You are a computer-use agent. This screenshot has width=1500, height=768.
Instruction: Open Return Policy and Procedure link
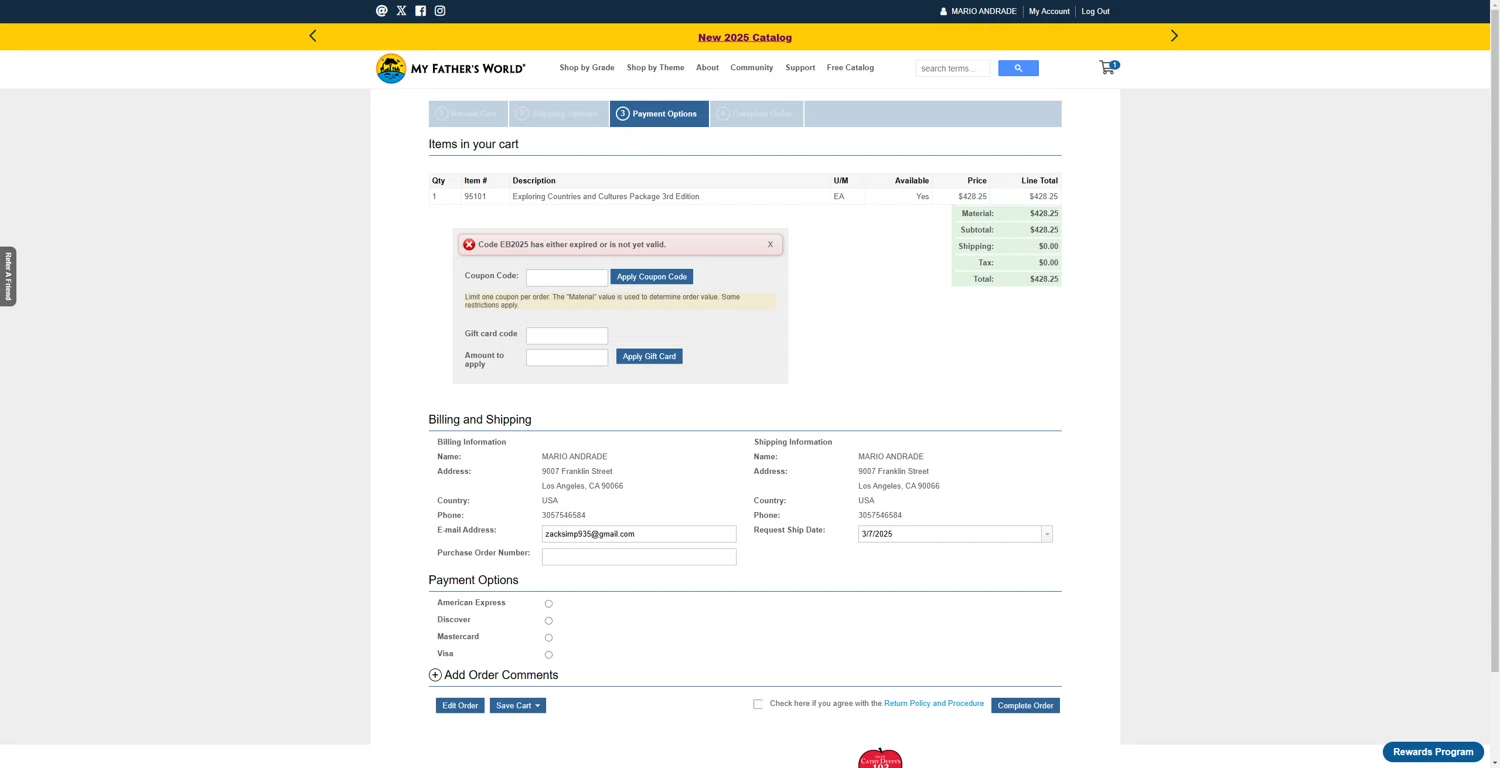tap(934, 704)
